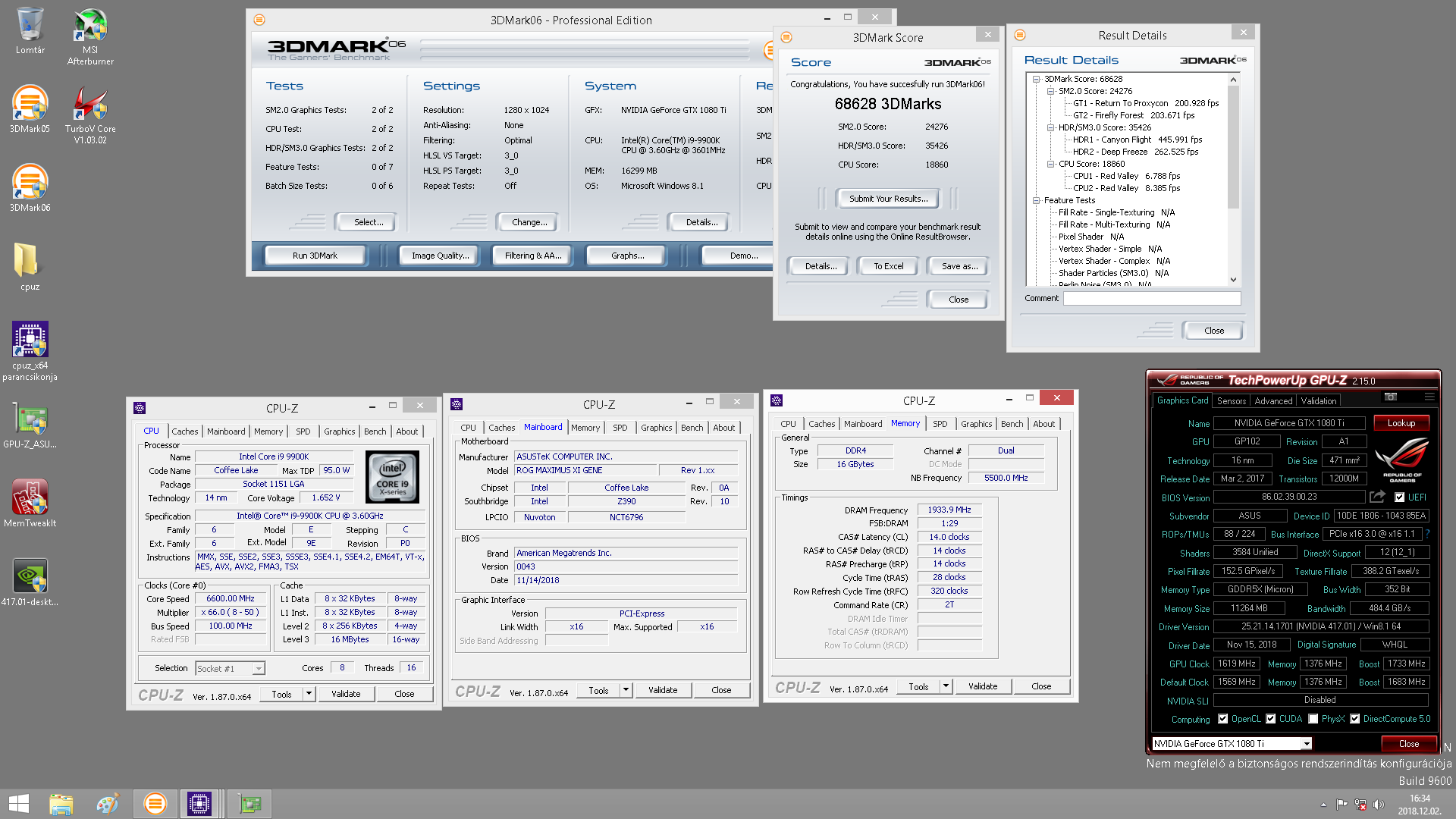
Task: Toggle the CUDA checkbox in GPU-Z
Action: 1270,719
